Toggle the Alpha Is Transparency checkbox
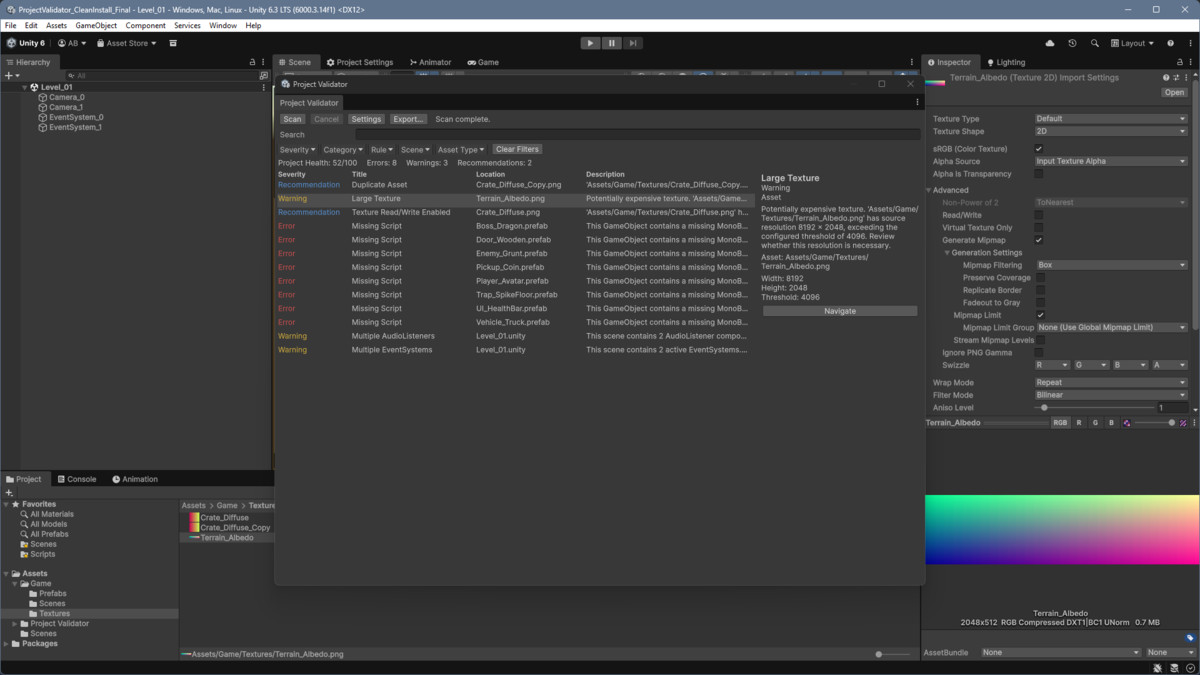1200x675 pixels. (x=1039, y=174)
